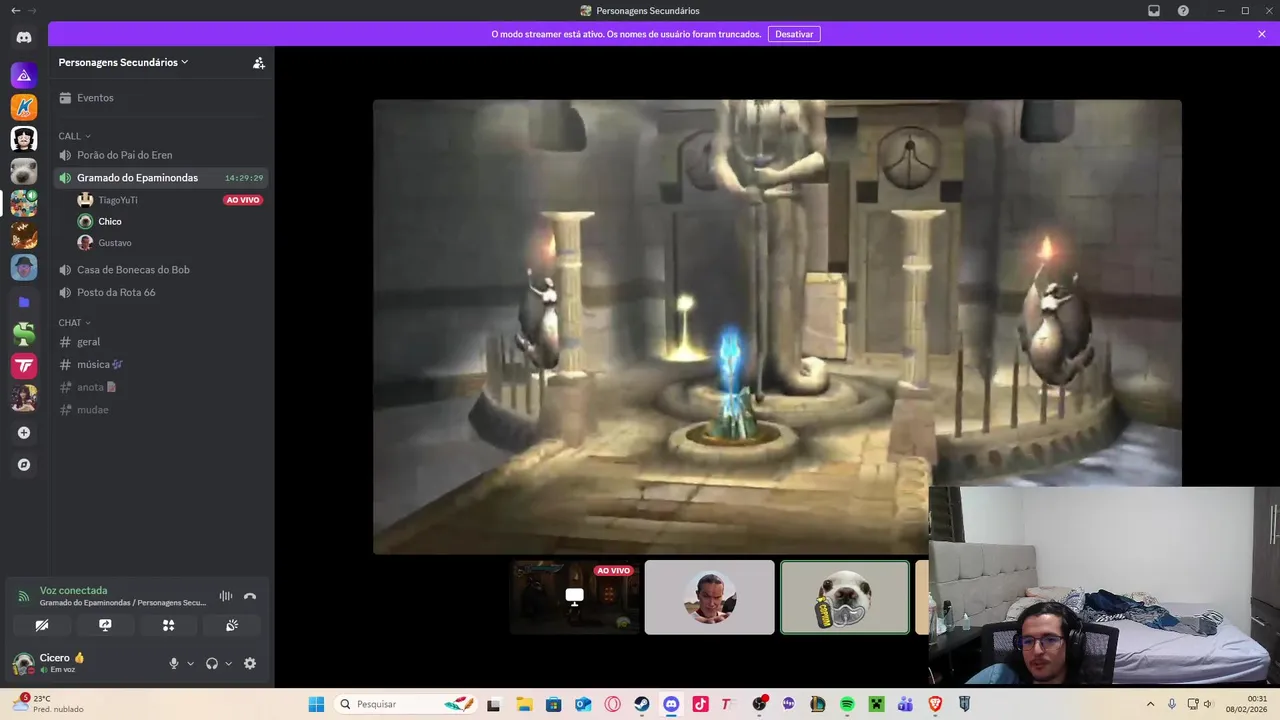The width and height of the screenshot is (1280, 720).
Task: Deafen audio with headphones icon
Action: [x=212, y=663]
